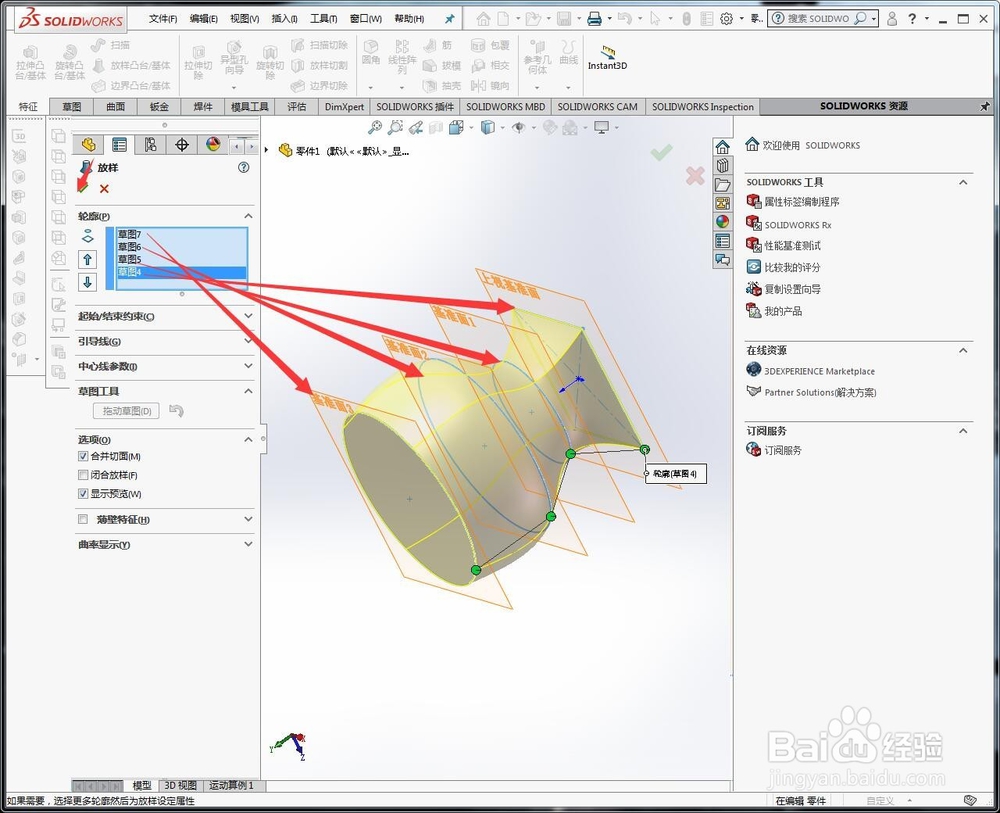This screenshot has height=813, width=1000.
Task: Select 草图6 in the profiles list
Action: (129, 247)
